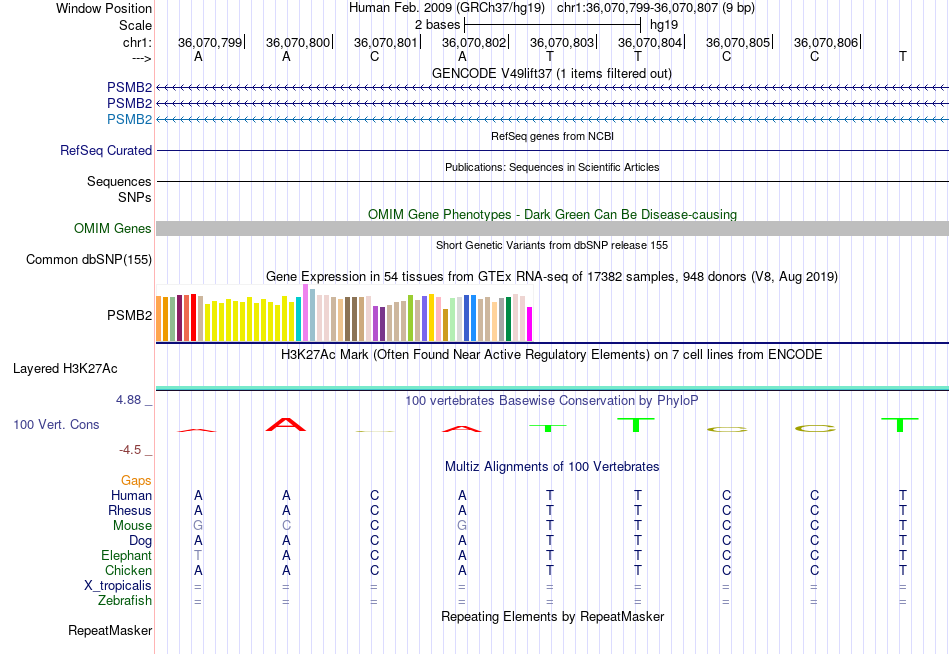Click the chr1: ruler label
The height and width of the screenshot is (654, 950).
pyautogui.click(x=137, y=42)
